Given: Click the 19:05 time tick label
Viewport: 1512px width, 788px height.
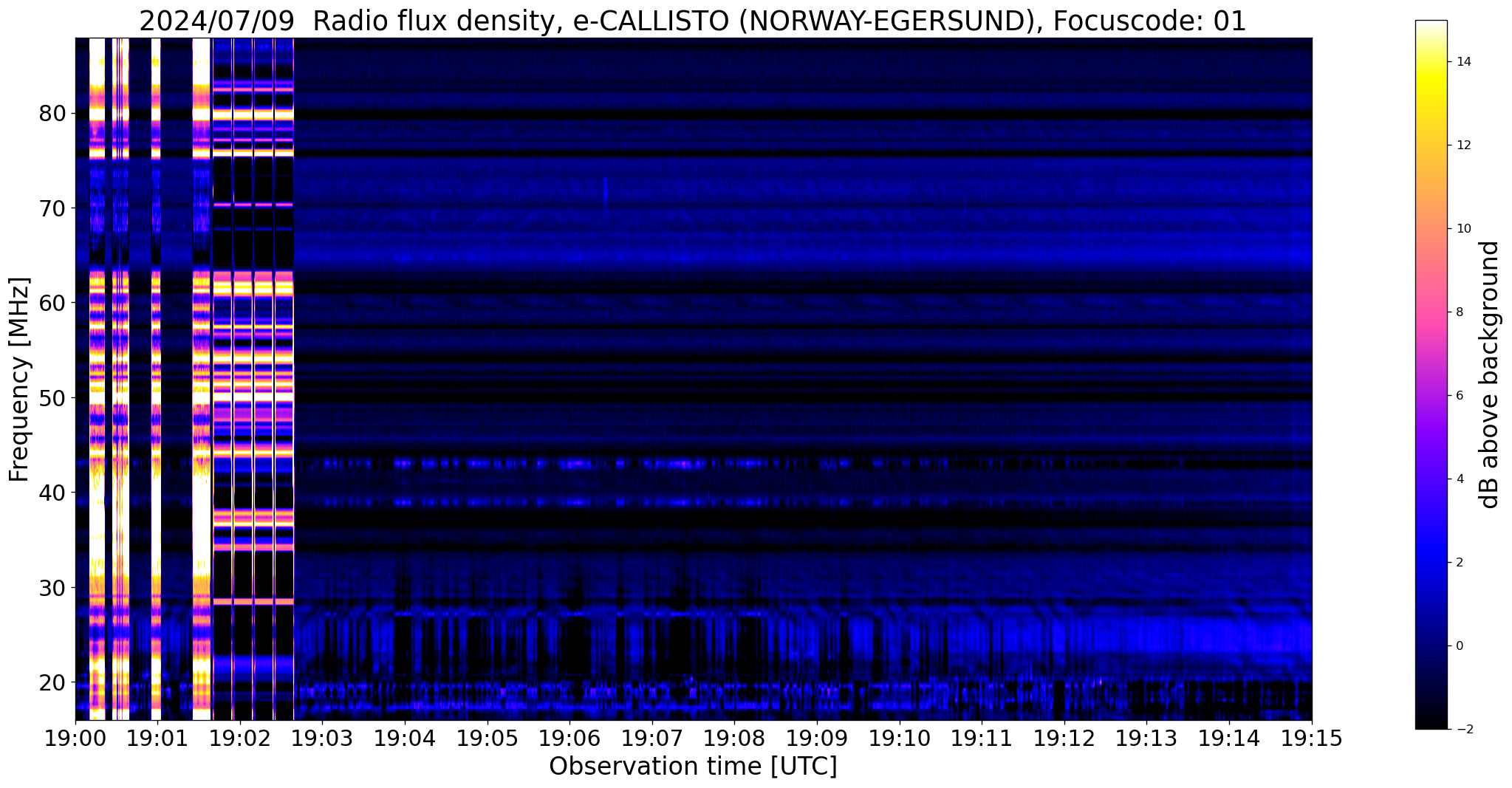Looking at the screenshot, I should click(x=488, y=739).
